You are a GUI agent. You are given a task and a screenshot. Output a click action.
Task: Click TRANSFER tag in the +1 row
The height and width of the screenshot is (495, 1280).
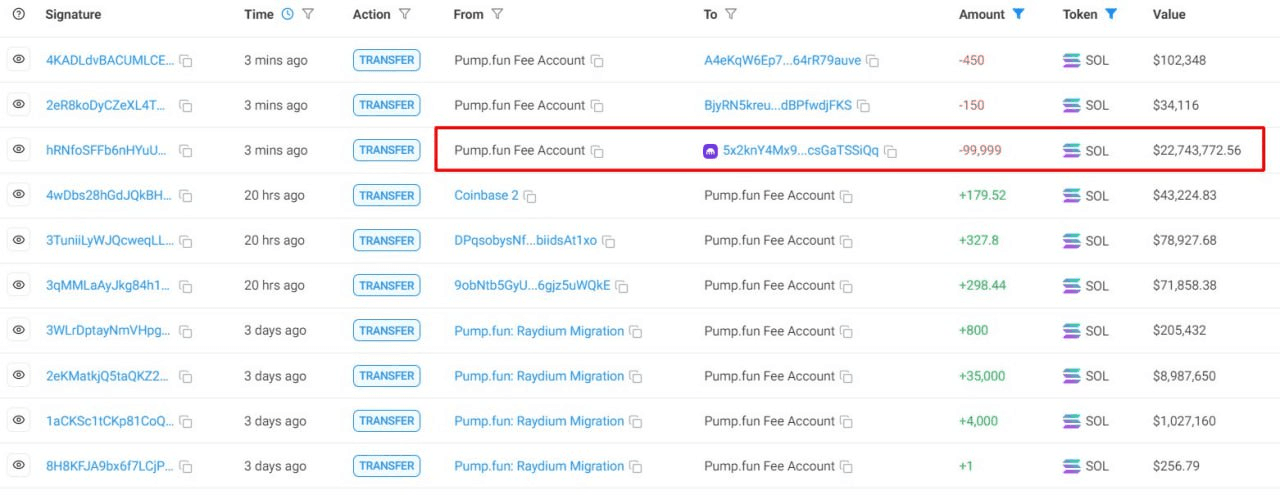point(387,466)
